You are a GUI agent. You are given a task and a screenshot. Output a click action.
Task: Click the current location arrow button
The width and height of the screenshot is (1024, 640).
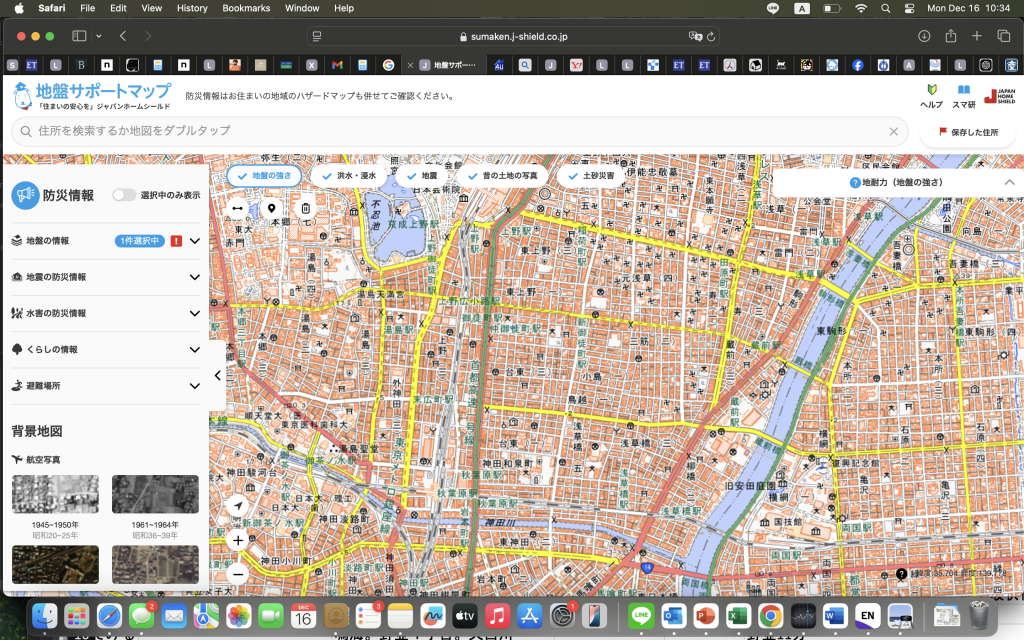pyautogui.click(x=238, y=506)
